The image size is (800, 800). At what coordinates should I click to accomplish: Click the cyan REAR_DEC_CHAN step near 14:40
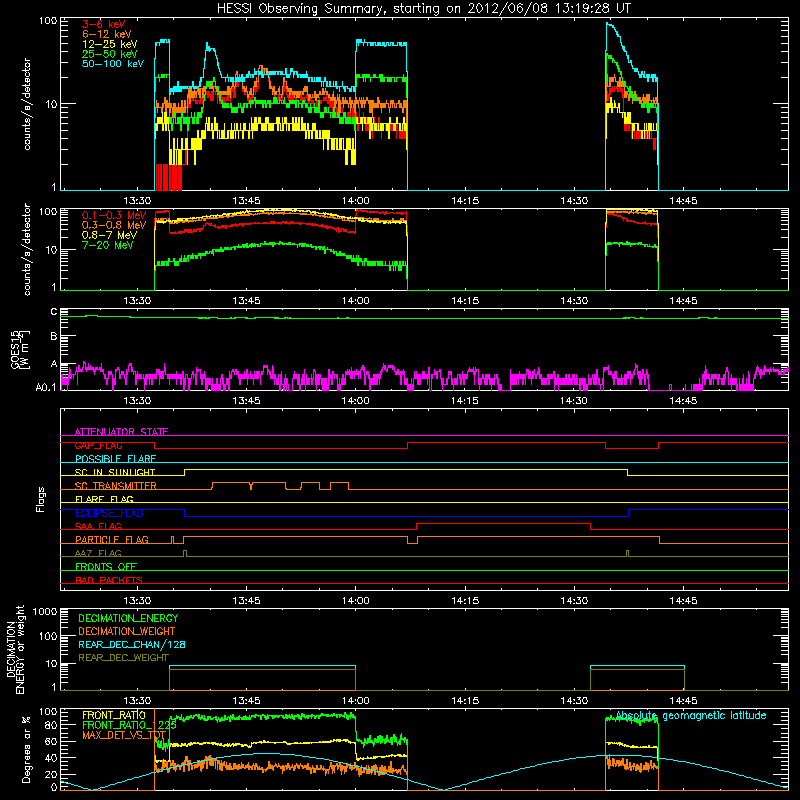(637, 666)
